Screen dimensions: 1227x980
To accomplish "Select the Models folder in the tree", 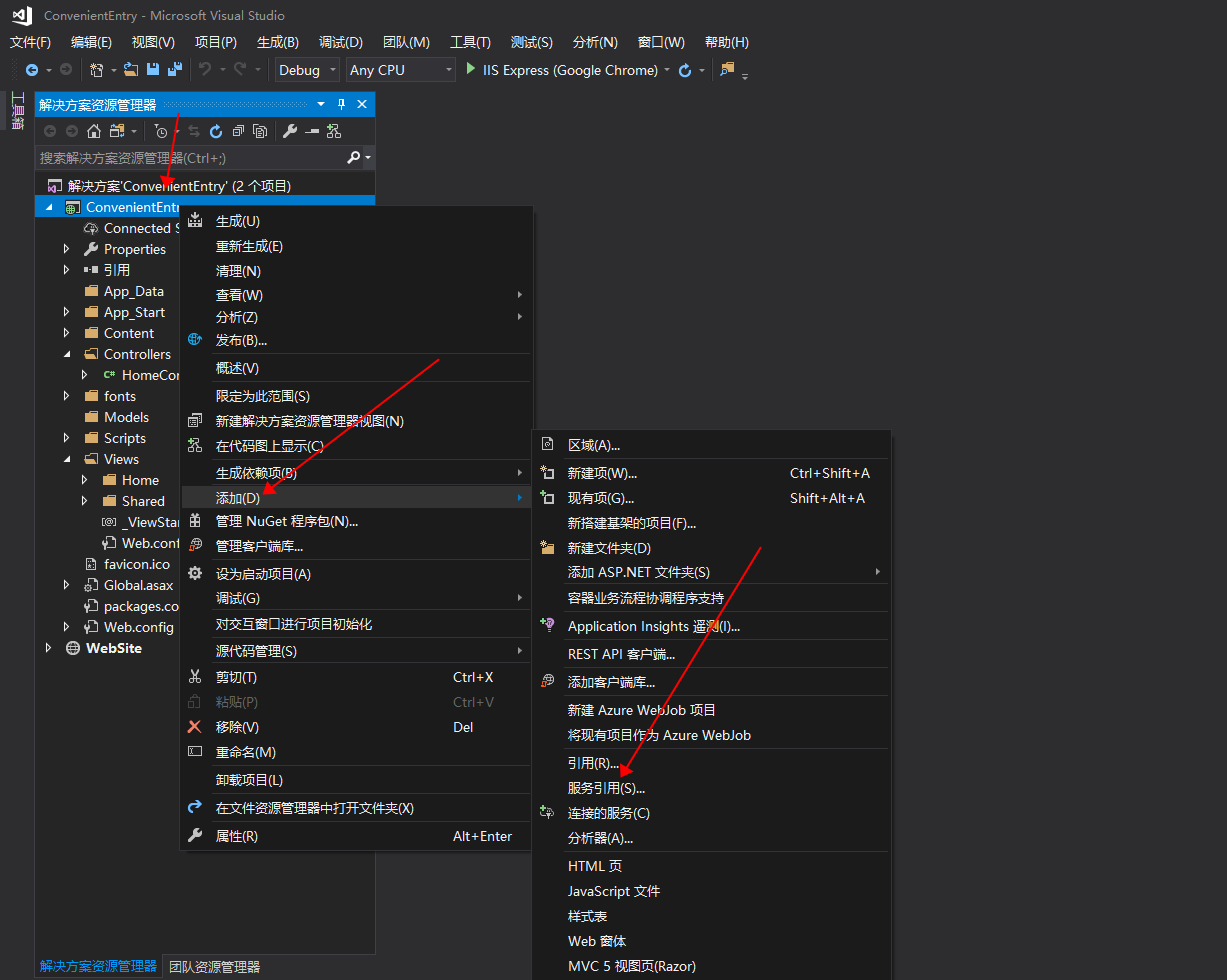I will tap(126, 417).
